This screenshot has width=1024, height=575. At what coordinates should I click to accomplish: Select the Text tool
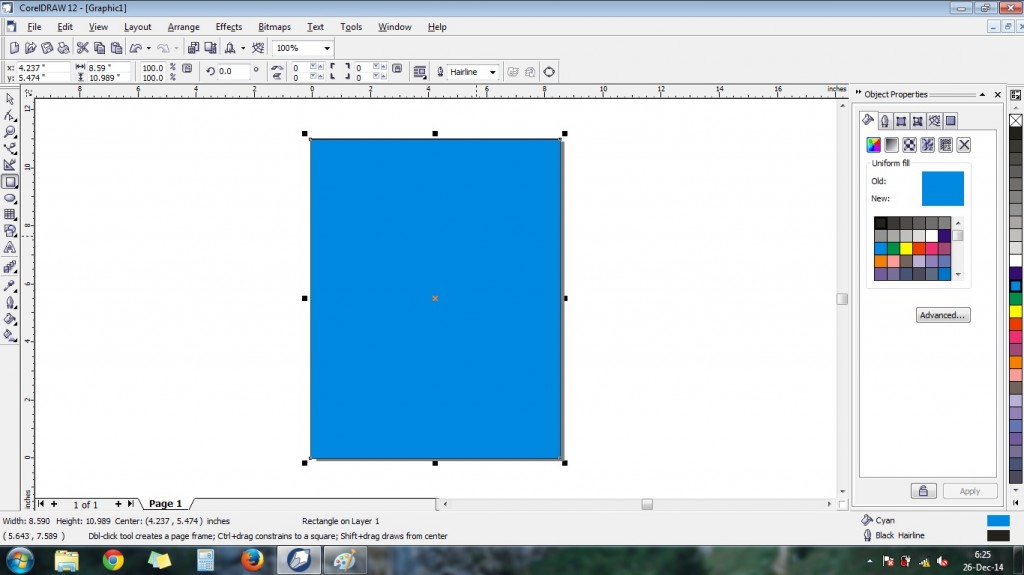click(x=10, y=248)
